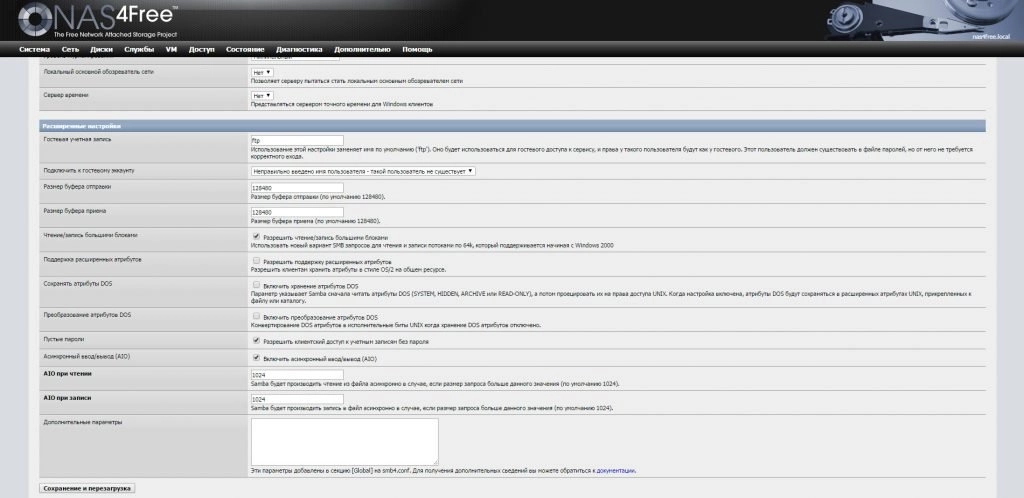Enable the преобразование атрибутов DOS checkbox
Image resolution: width=1024 pixels, height=498 pixels.
[x=257, y=316]
